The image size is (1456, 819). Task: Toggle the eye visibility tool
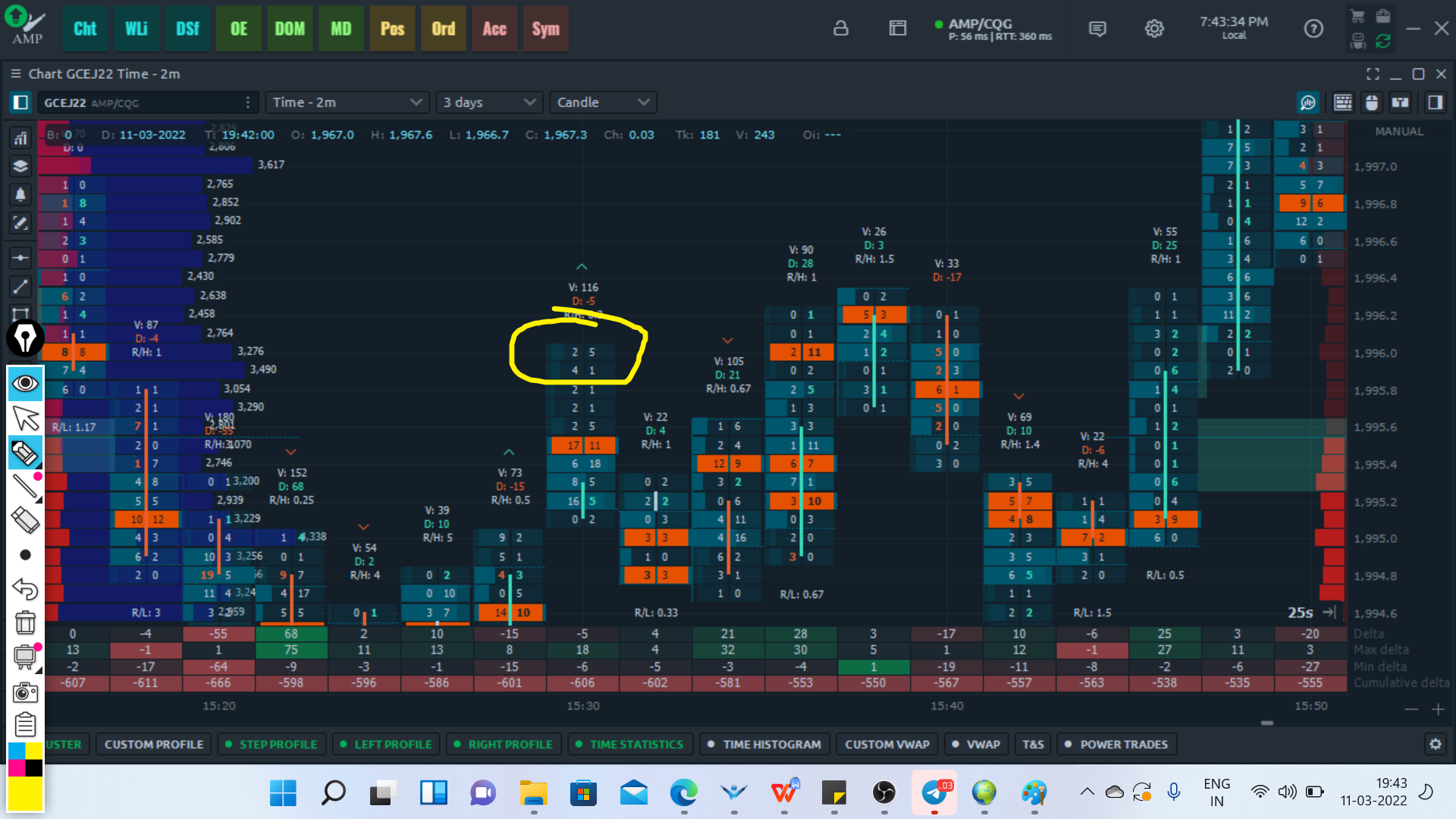coord(25,384)
